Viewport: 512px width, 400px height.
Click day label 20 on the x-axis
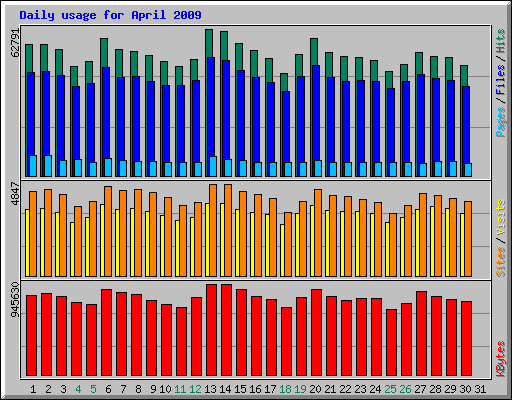pyautogui.click(x=315, y=389)
